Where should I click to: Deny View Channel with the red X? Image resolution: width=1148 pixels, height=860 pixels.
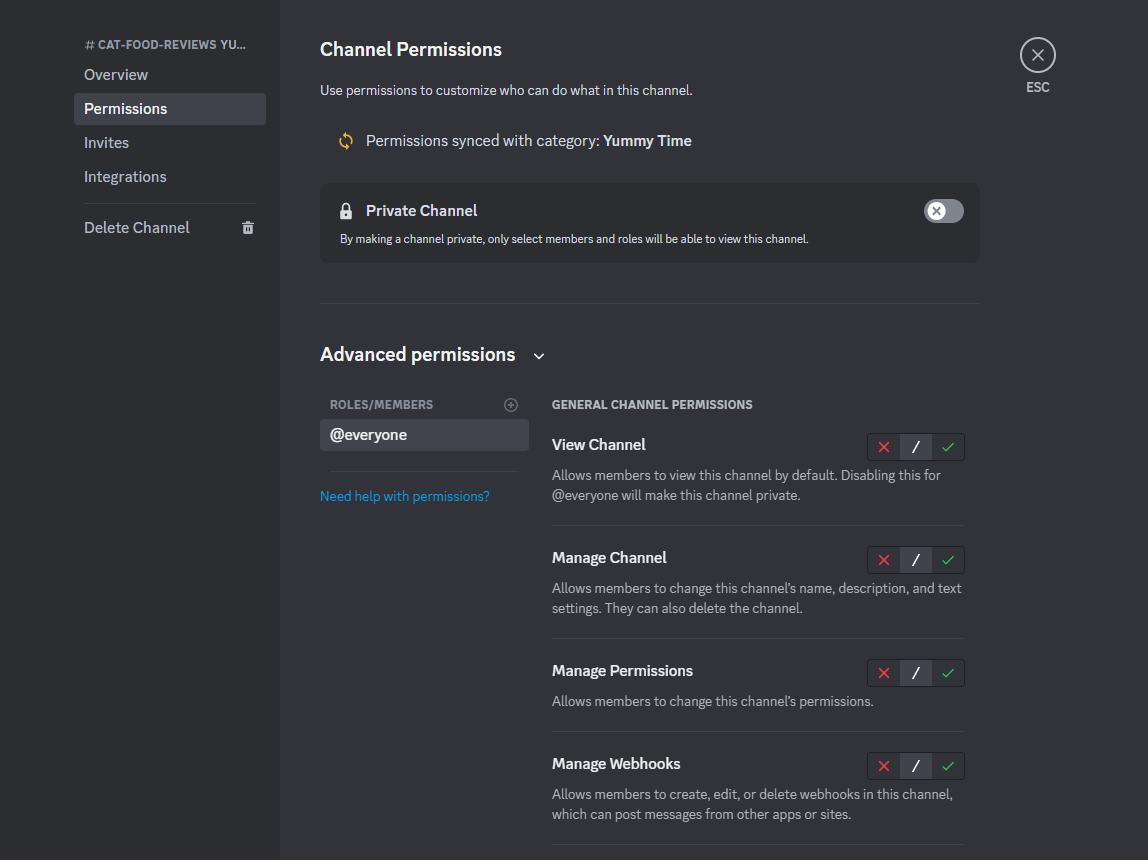click(x=883, y=446)
